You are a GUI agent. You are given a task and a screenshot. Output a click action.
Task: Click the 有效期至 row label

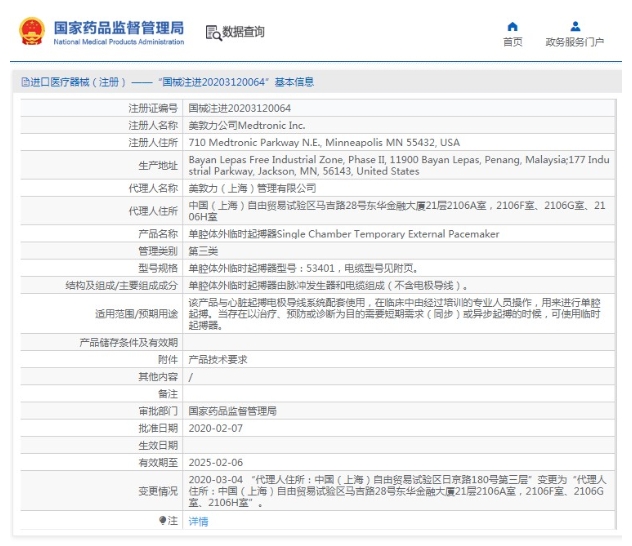[158, 462]
